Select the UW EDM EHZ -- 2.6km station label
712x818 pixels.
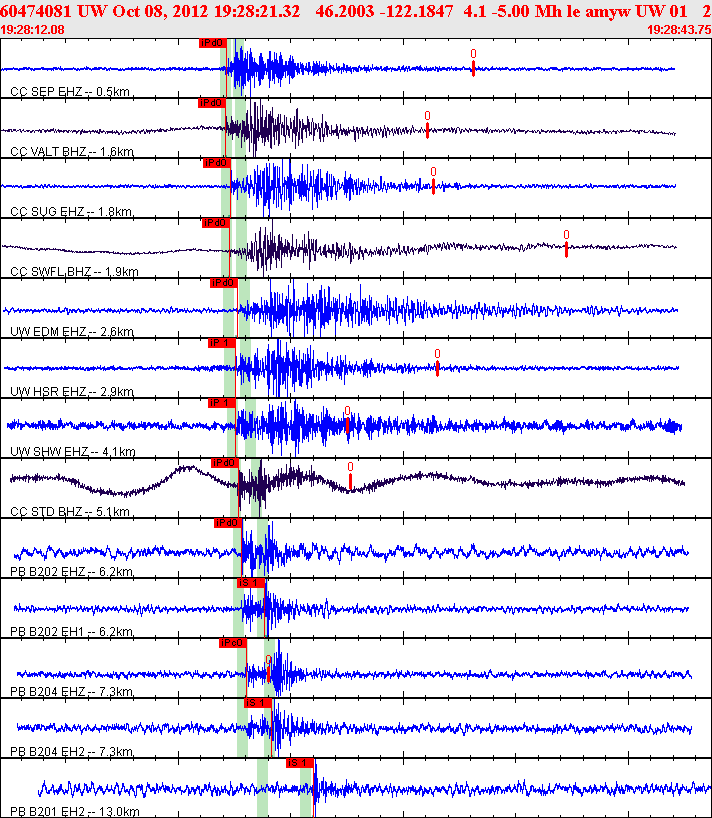(72, 332)
